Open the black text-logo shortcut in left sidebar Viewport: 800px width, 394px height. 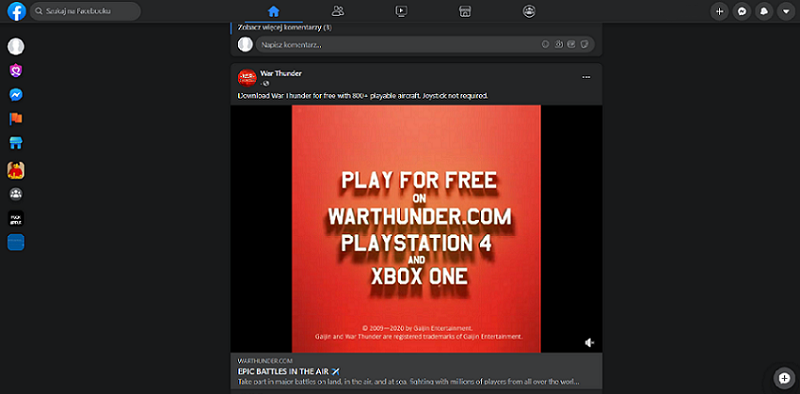coord(16,218)
